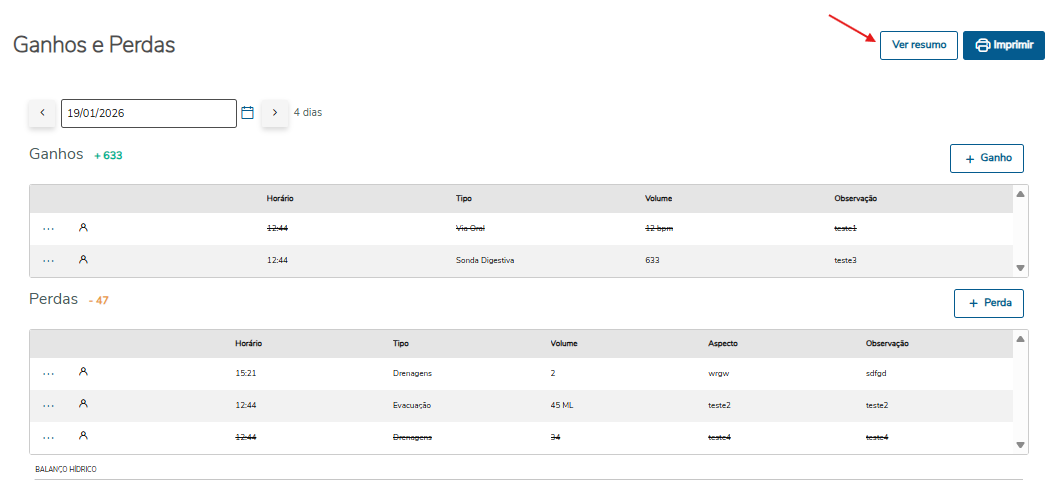Go to previous day arrow
The image size is (1056, 495).
[42, 113]
